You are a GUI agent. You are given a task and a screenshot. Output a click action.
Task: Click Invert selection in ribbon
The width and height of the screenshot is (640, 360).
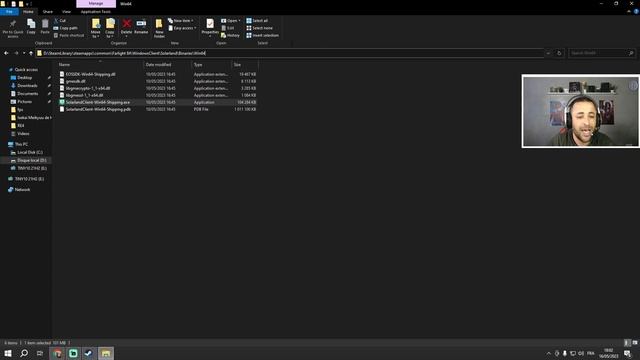pyautogui.click(x=262, y=36)
